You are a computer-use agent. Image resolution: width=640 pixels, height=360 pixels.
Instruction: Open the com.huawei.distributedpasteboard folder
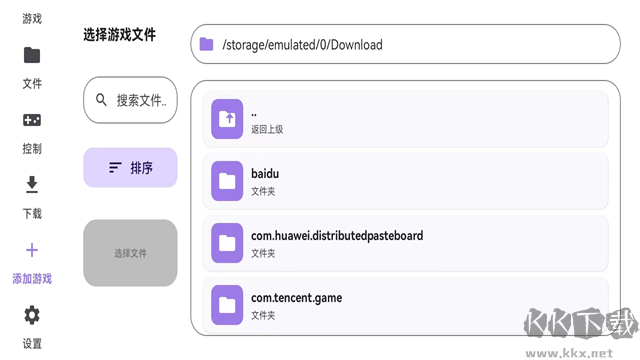tap(405, 243)
